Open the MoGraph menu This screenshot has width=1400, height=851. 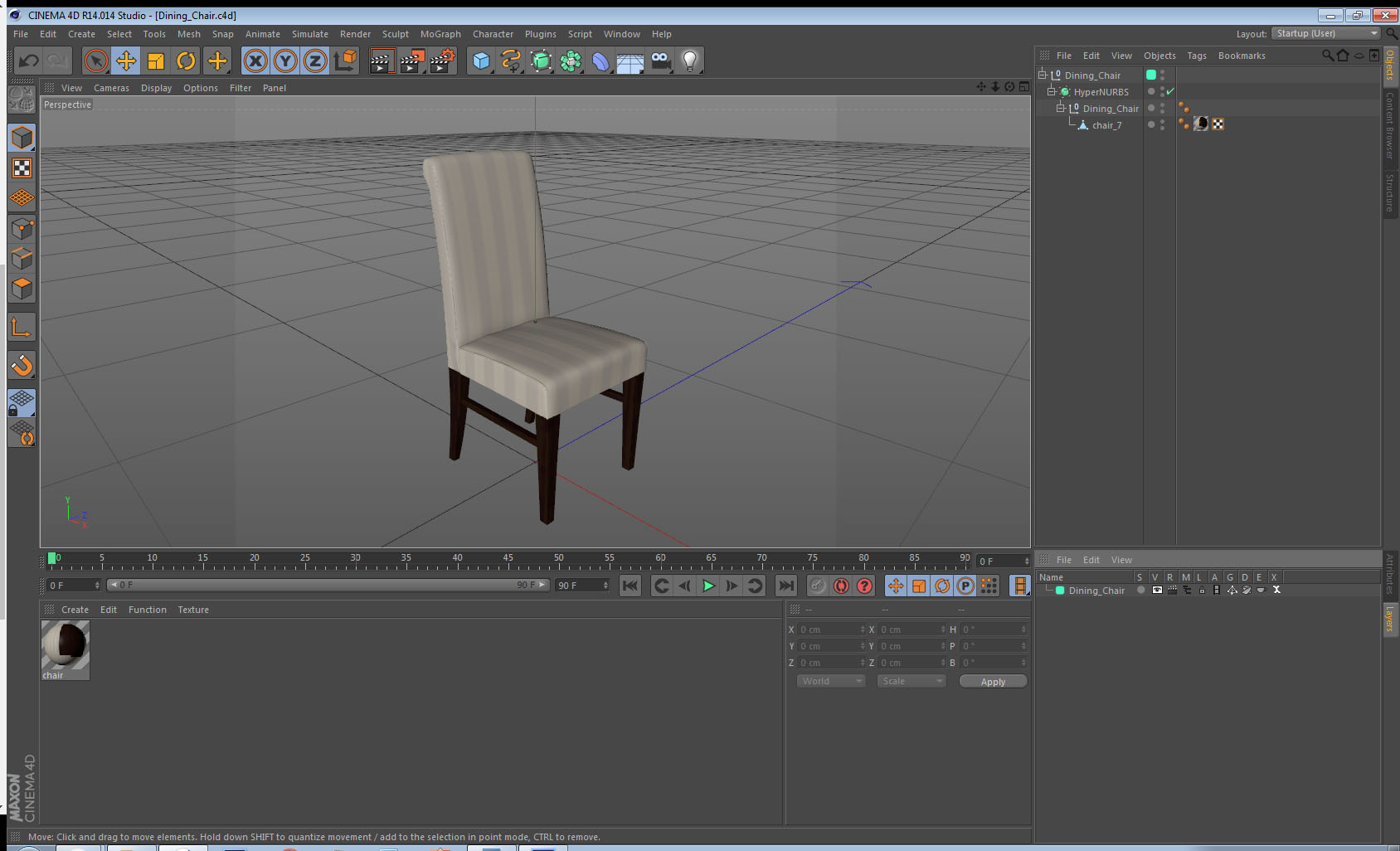440,34
